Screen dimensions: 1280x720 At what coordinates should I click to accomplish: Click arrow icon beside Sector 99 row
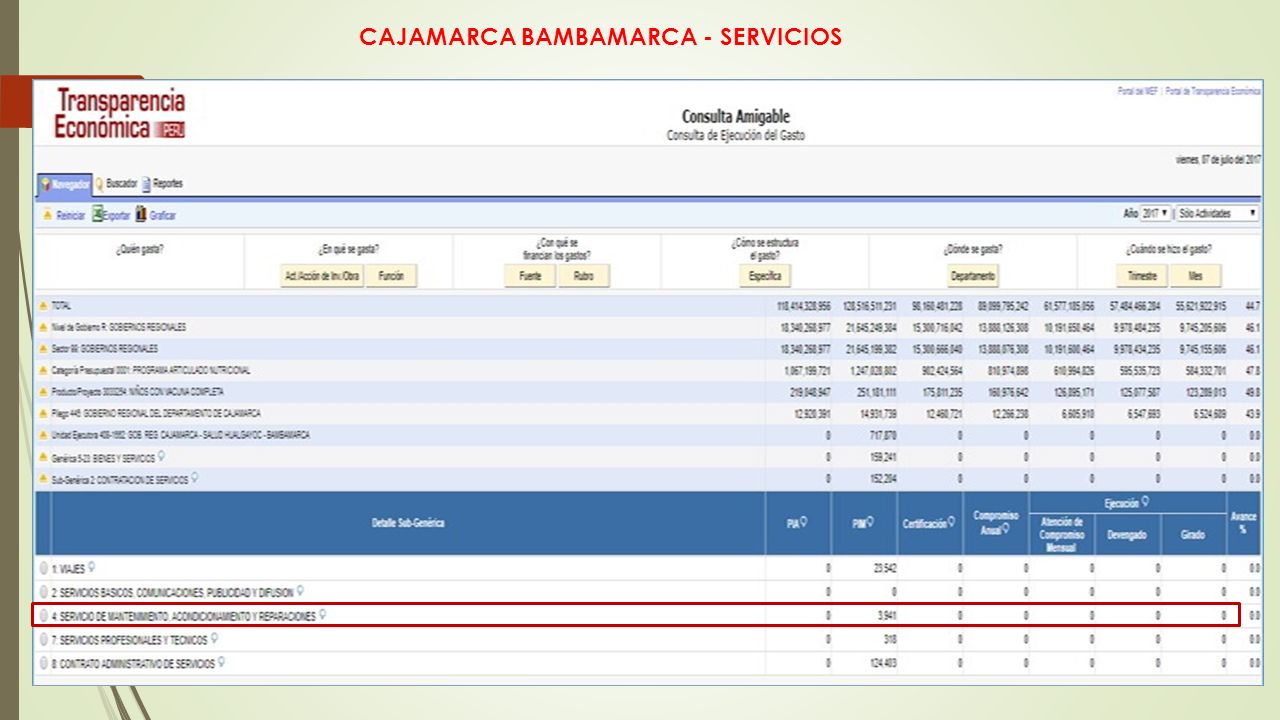(x=43, y=349)
